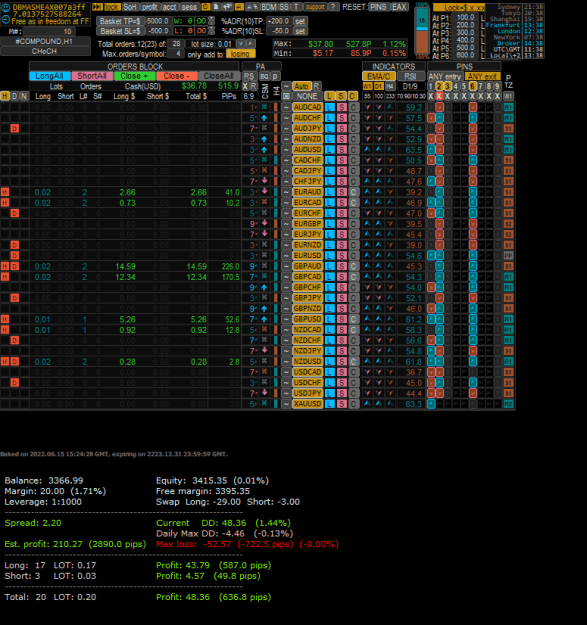Select the ANY exit pins tab

pos(482,76)
